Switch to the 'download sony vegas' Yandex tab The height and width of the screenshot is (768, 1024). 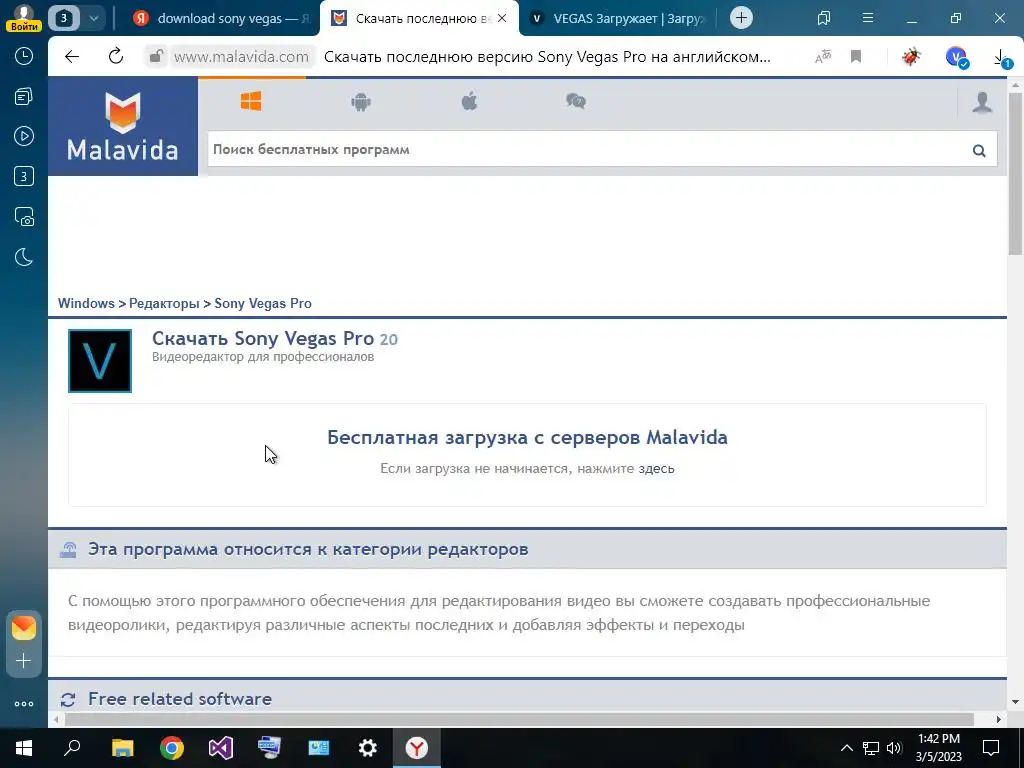pyautogui.click(x=221, y=18)
